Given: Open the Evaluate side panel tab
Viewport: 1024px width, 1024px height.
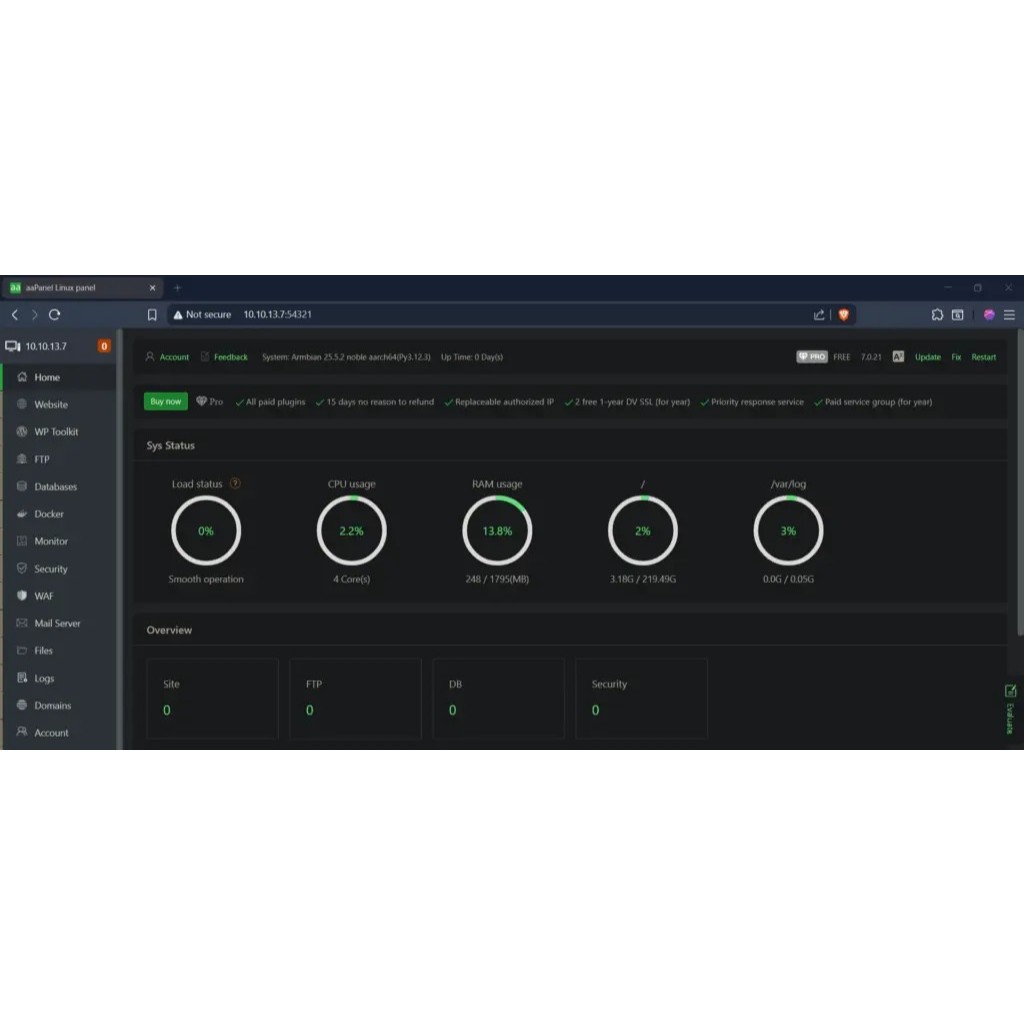Looking at the screenshot, I should pos(1010,708).
